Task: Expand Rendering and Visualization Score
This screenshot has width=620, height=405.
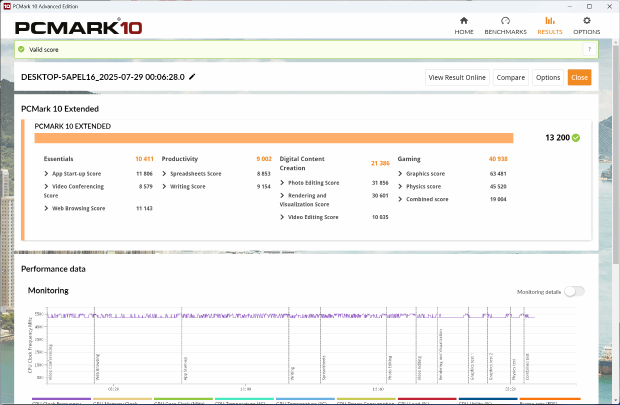Action: 282,195
